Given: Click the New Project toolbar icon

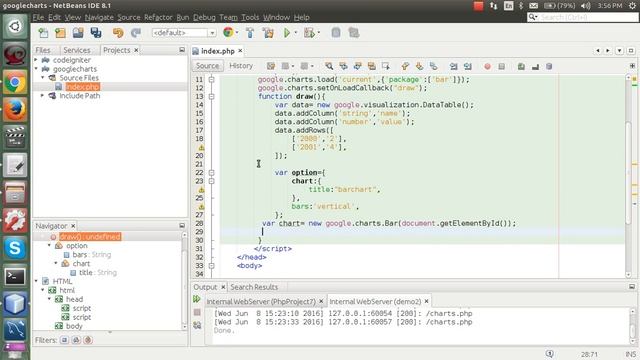Looking at the screenshot, I should (60, 33).
